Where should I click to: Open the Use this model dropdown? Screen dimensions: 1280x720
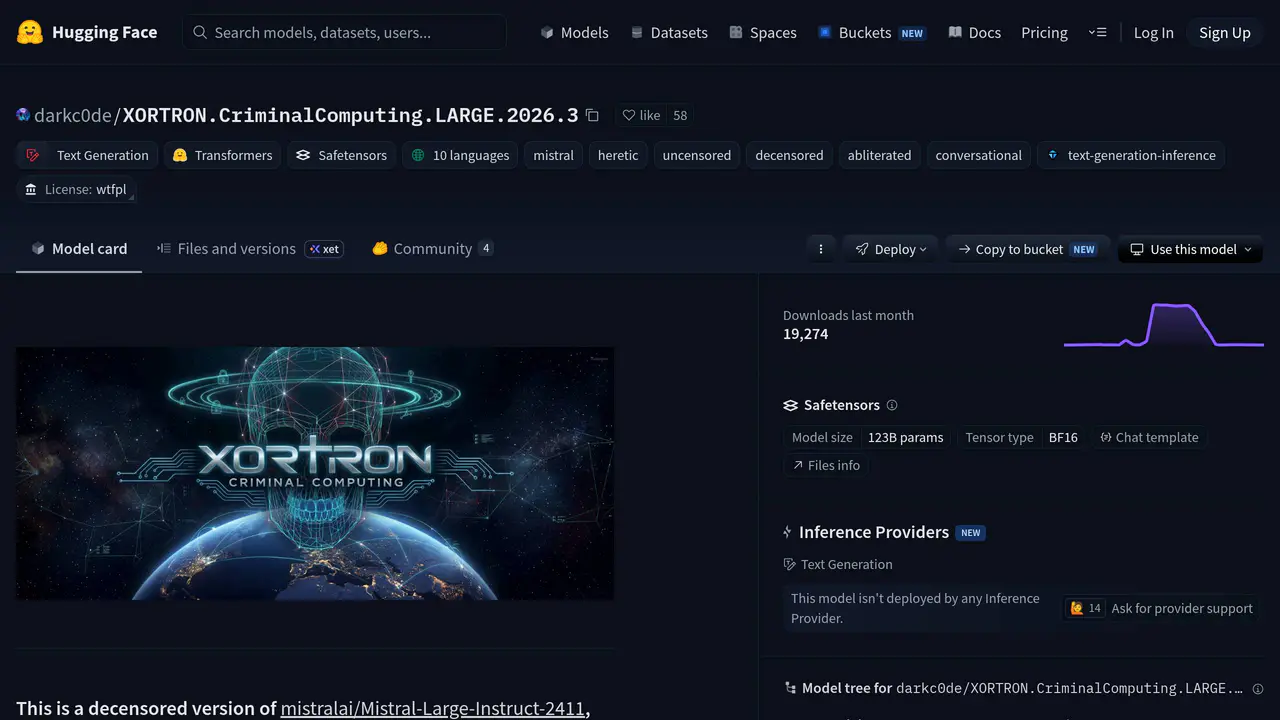pos(1190,249)
